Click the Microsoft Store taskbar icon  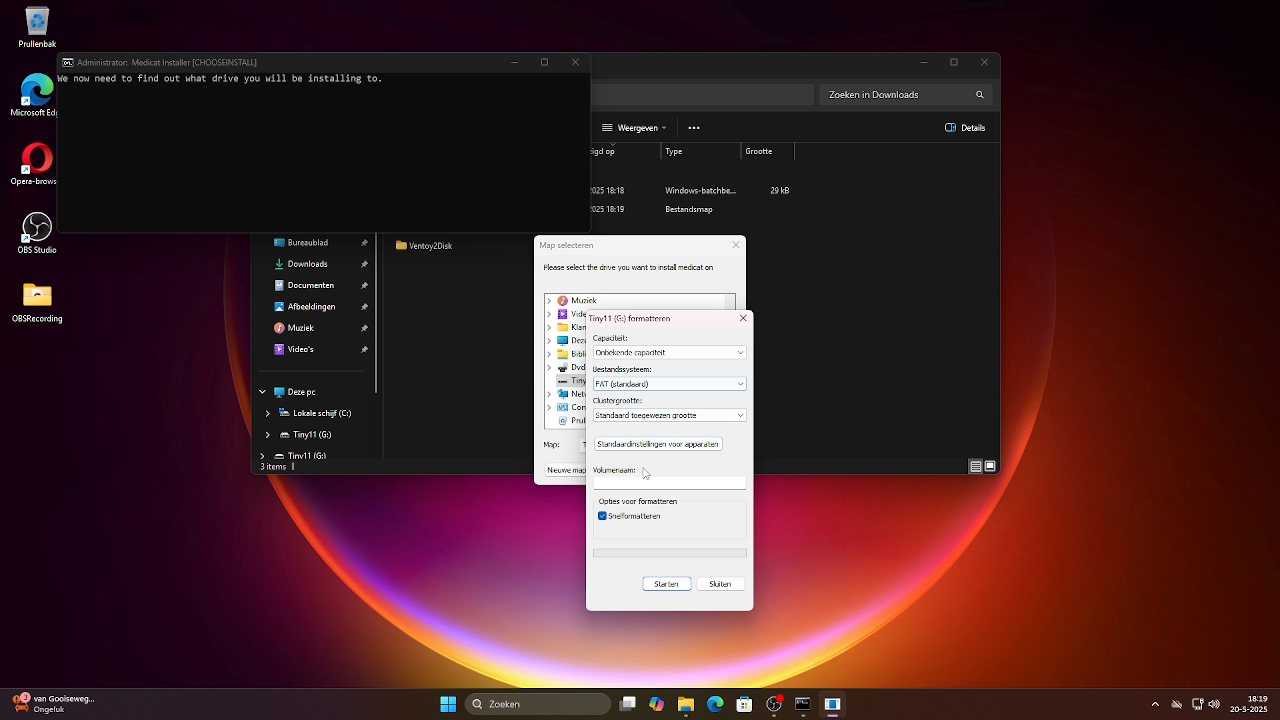pyautogui.click(x=744, y=704)
